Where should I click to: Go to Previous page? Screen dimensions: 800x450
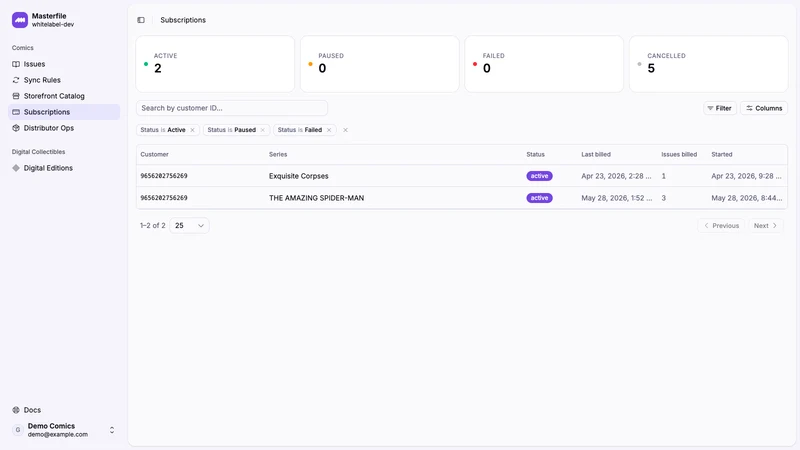[x=721, y=226]
